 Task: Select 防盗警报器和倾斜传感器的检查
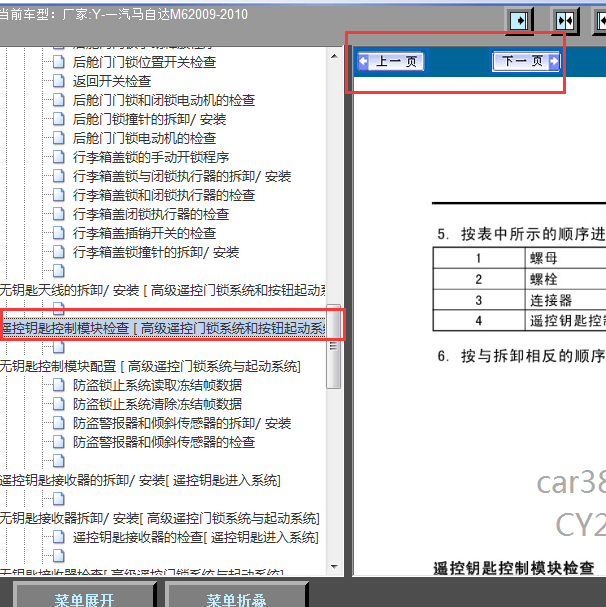[x=164, y=442]
